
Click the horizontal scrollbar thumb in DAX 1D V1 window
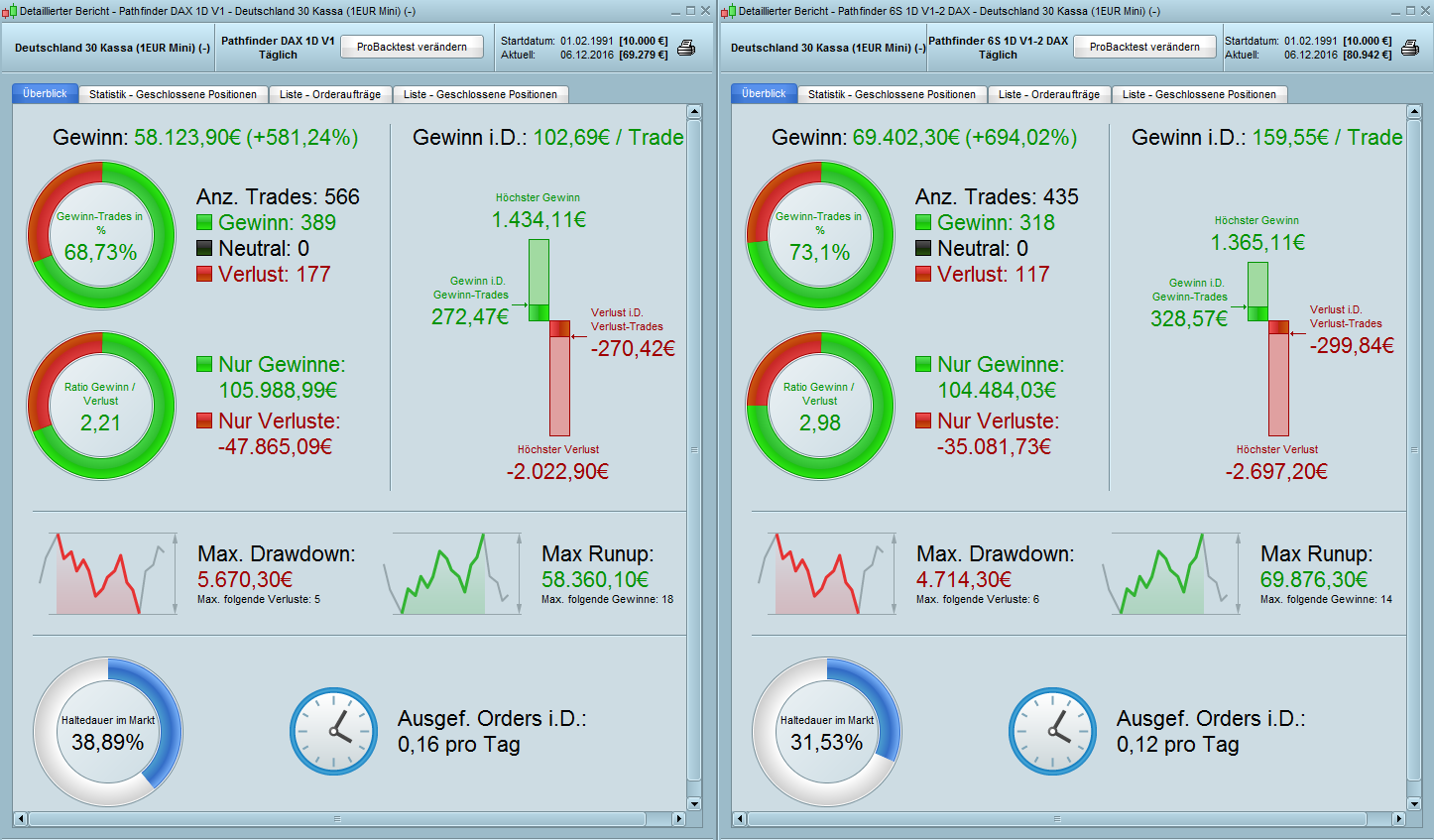[x=337, y=819]
